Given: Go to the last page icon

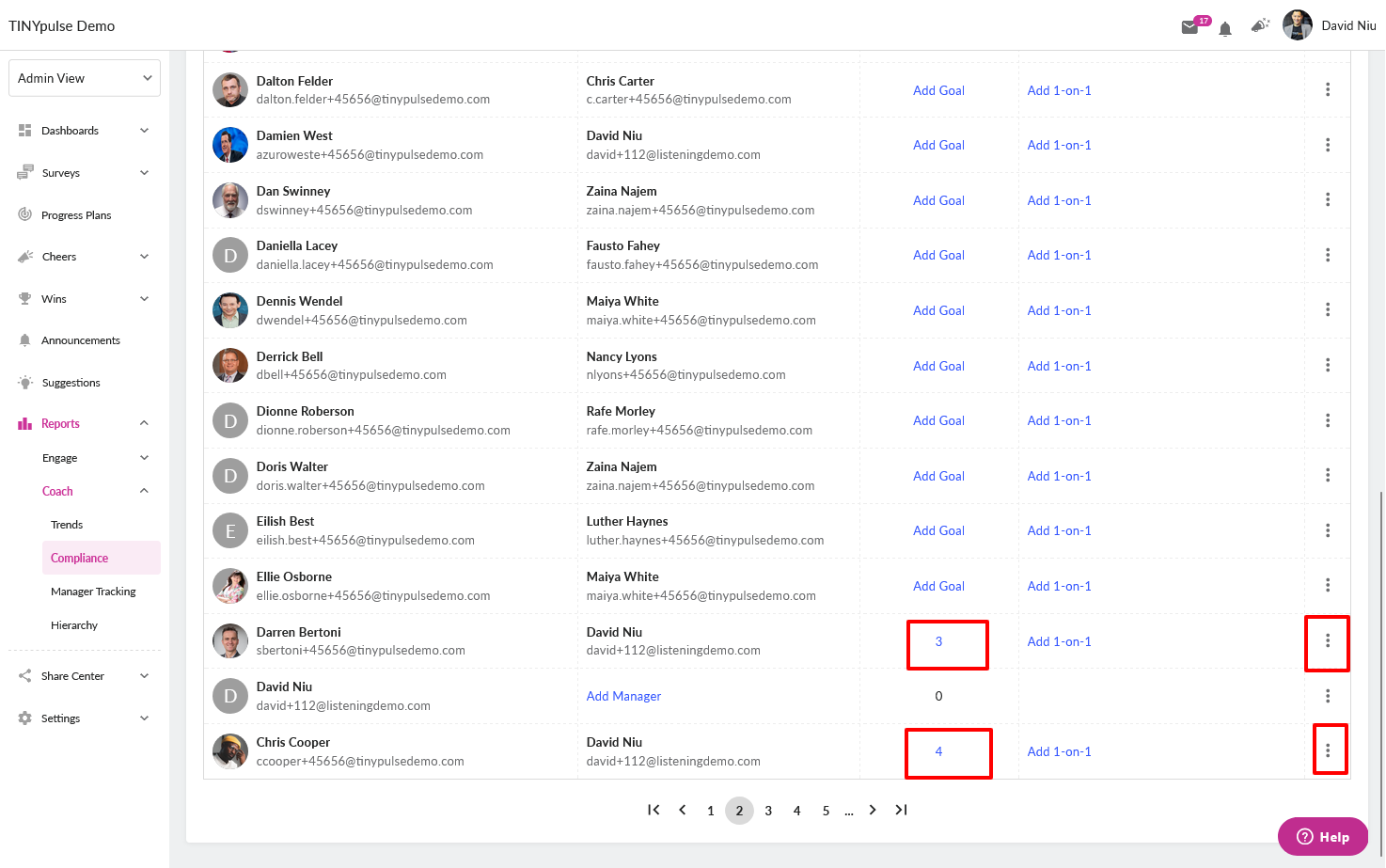Looking at the screenshot, I should [x=901, y=810].
